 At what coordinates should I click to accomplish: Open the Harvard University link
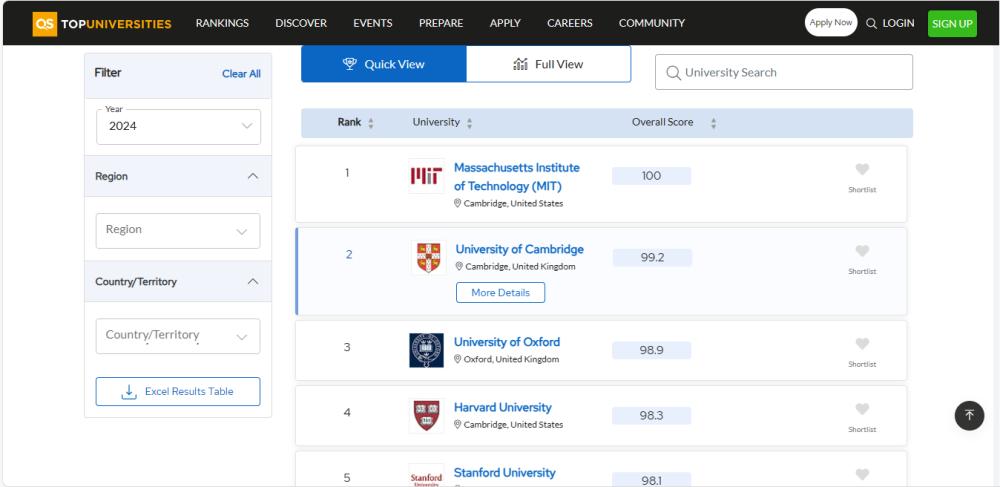503,407
